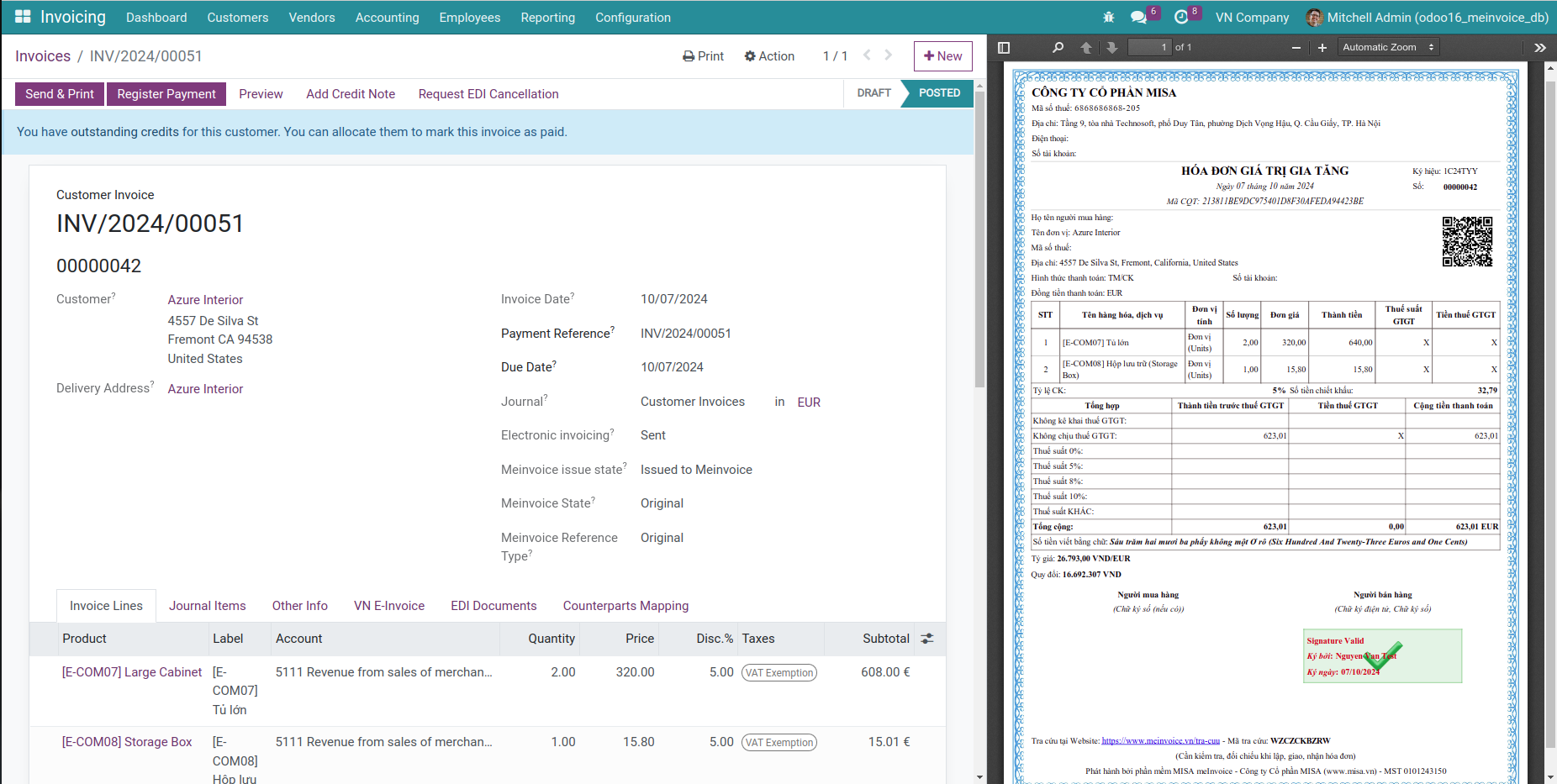
Task: Toggle optional columns in invoice lines table
Action: [x=927, y=639]
